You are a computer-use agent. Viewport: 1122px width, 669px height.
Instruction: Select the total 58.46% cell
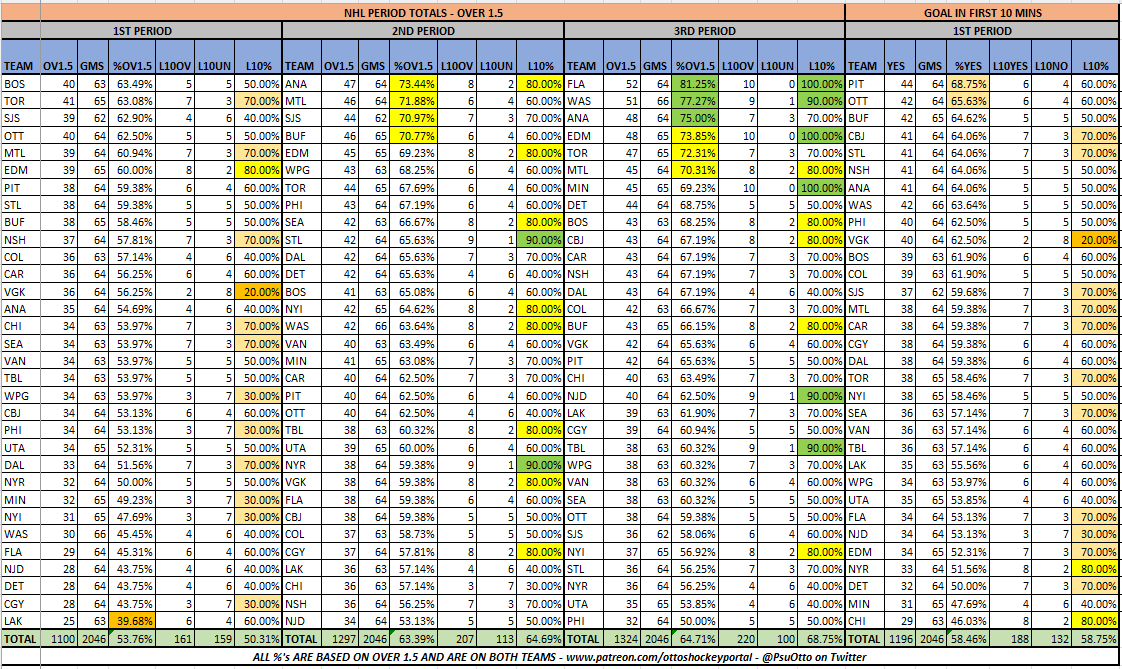[x=968, y=638]
